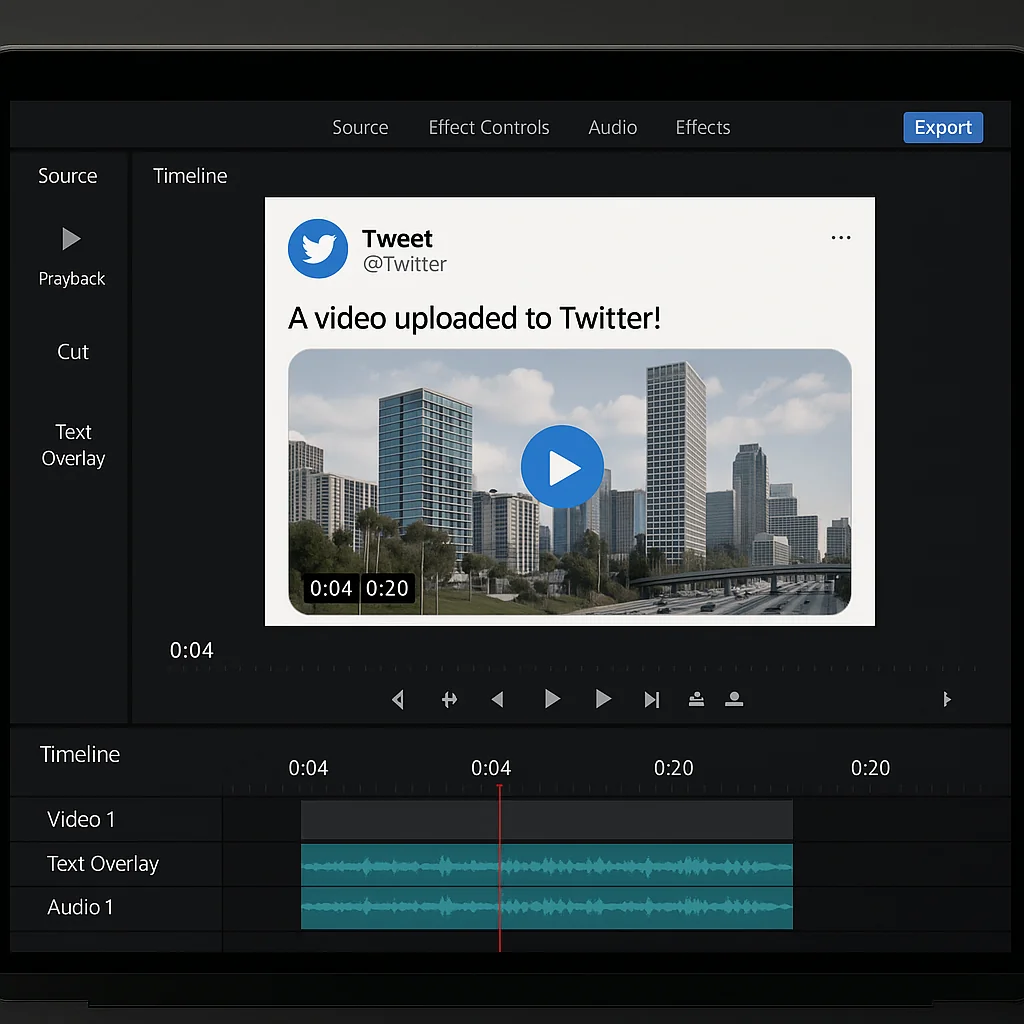
Task: Switch to the Effects tab
Action: (x=703, y=127)
